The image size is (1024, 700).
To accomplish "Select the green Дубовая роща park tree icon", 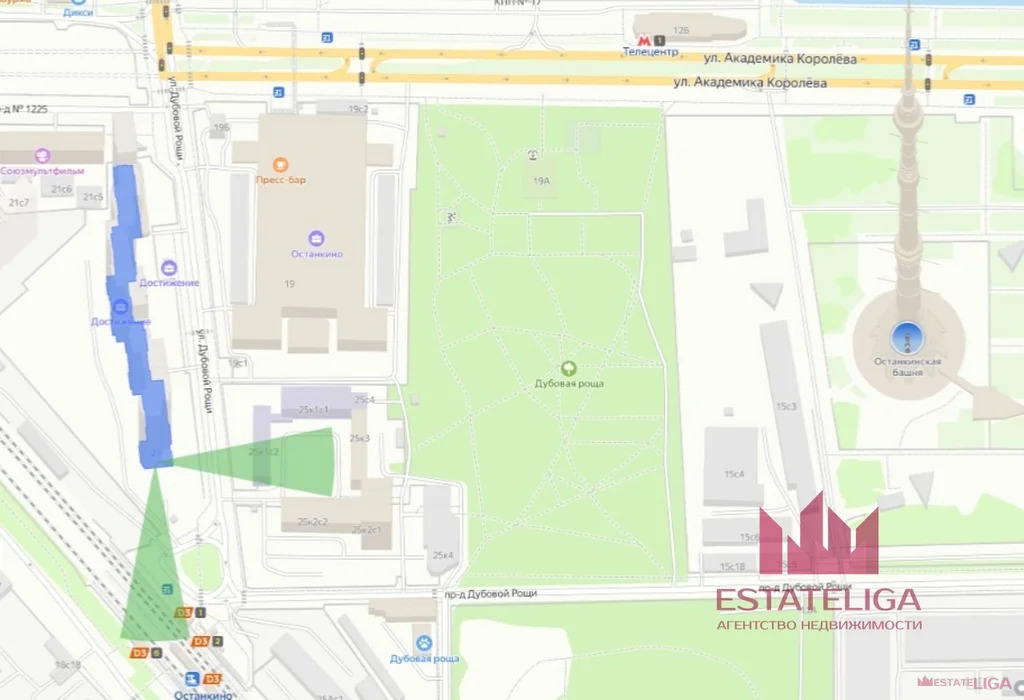I will 569,367.
